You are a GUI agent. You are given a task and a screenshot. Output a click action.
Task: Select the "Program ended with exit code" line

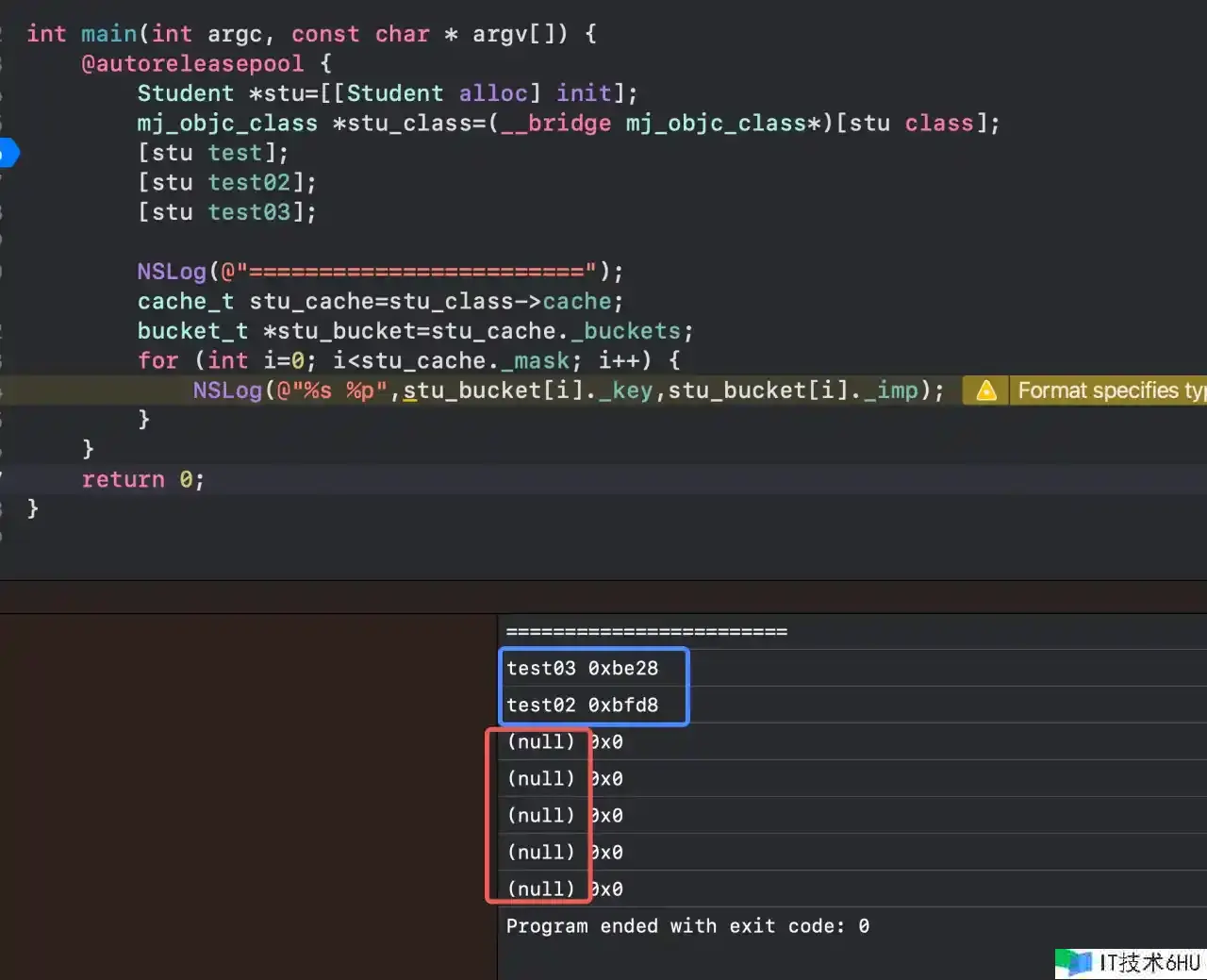687,926
